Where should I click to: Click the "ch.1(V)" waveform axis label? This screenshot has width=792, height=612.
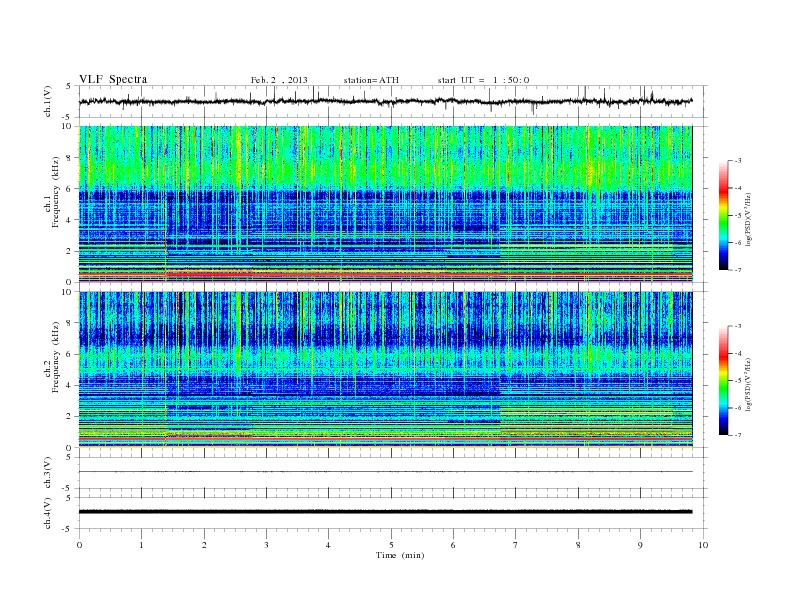[48, 101]
